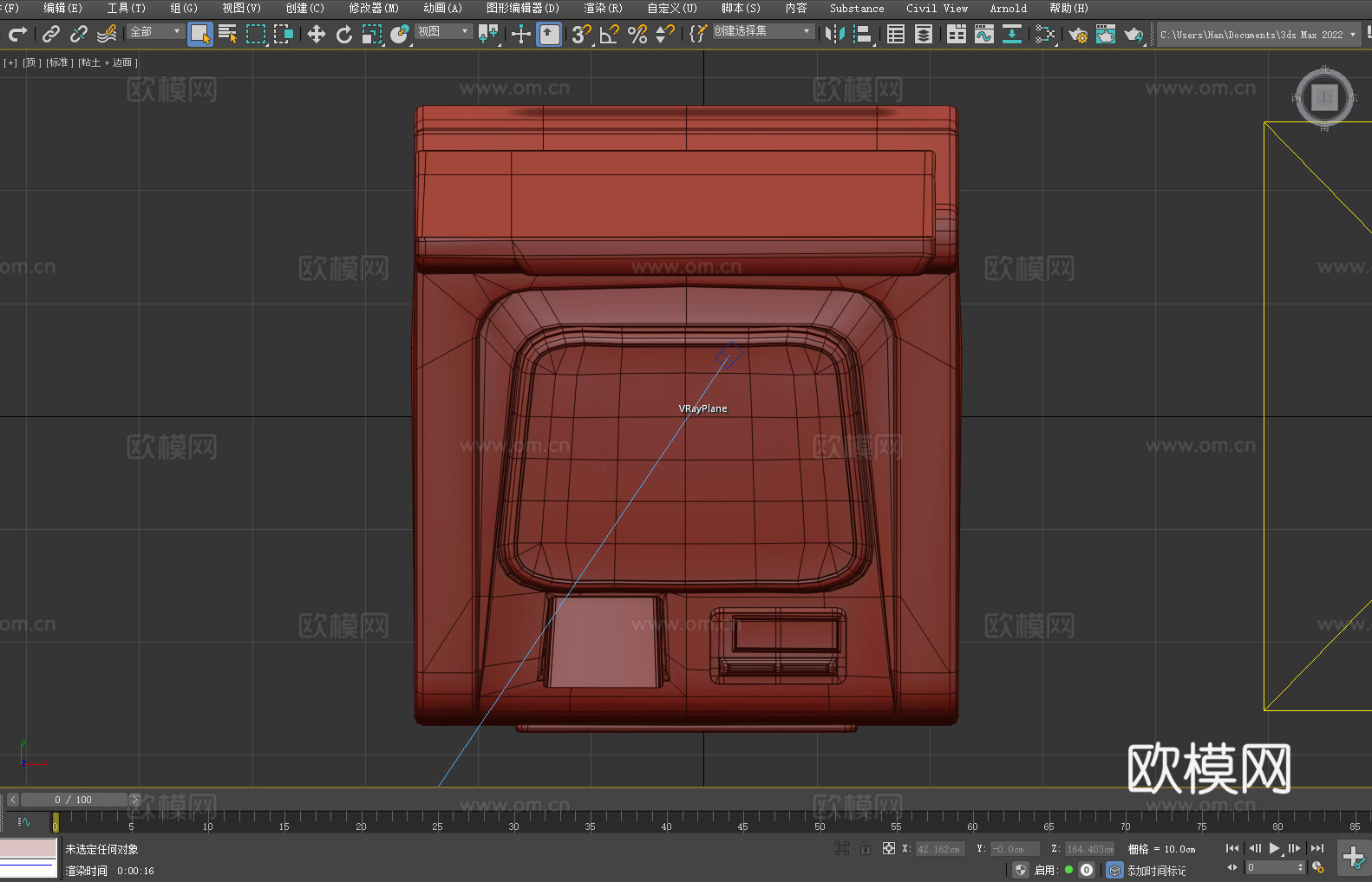Viewport: 1372px width, 882px height.
Task: Click the Select by Name icon
Action: click(228, 34)
